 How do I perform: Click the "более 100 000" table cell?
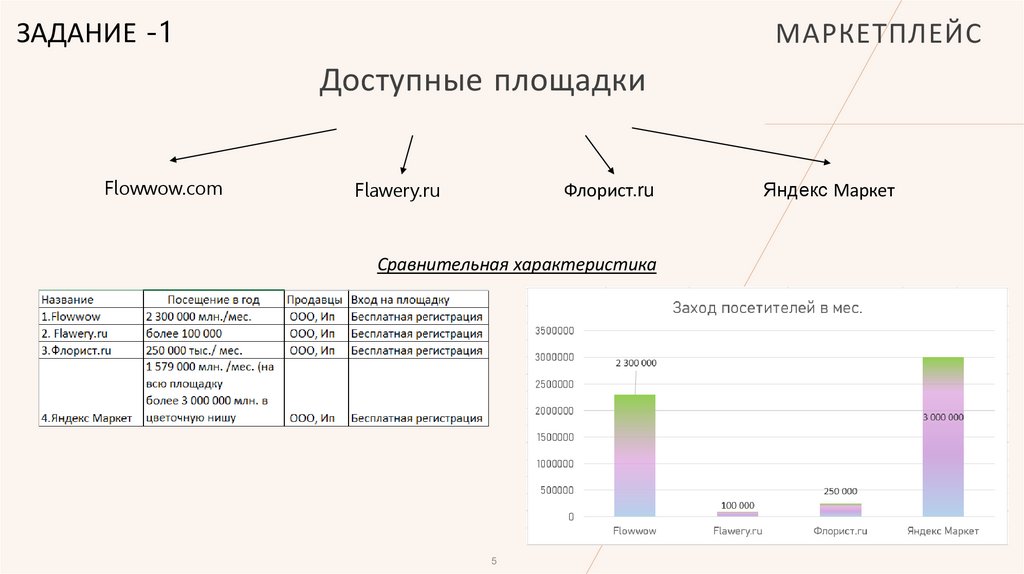pyautogui.click(x=214, y=333)
